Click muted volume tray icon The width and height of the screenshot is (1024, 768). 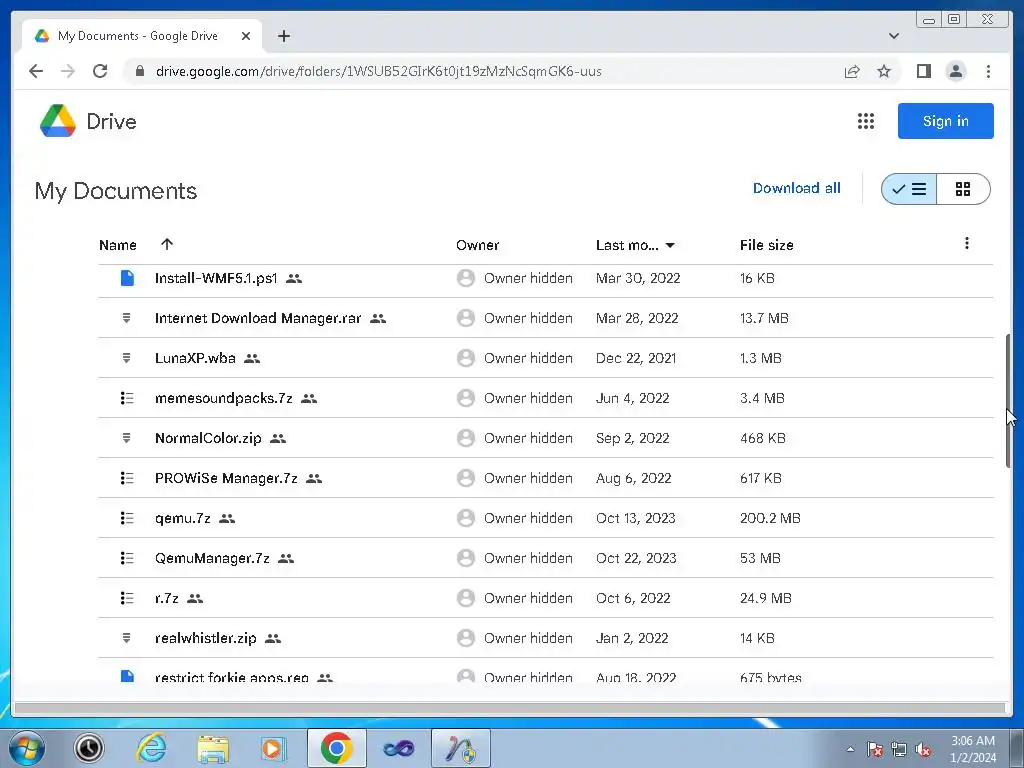pos(923,749)
